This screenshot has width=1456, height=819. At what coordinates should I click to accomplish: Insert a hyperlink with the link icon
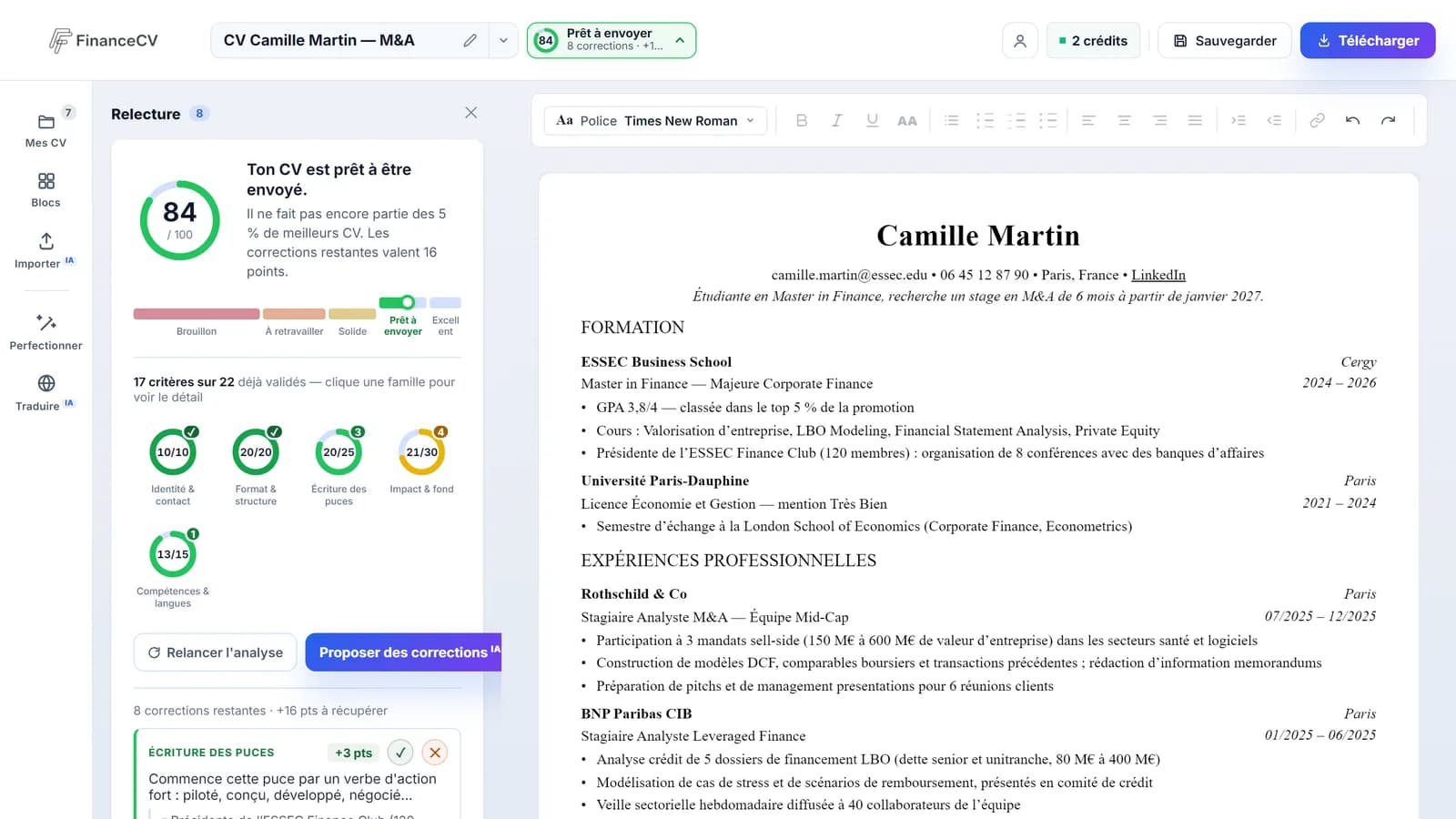[x=1317, y=120]
